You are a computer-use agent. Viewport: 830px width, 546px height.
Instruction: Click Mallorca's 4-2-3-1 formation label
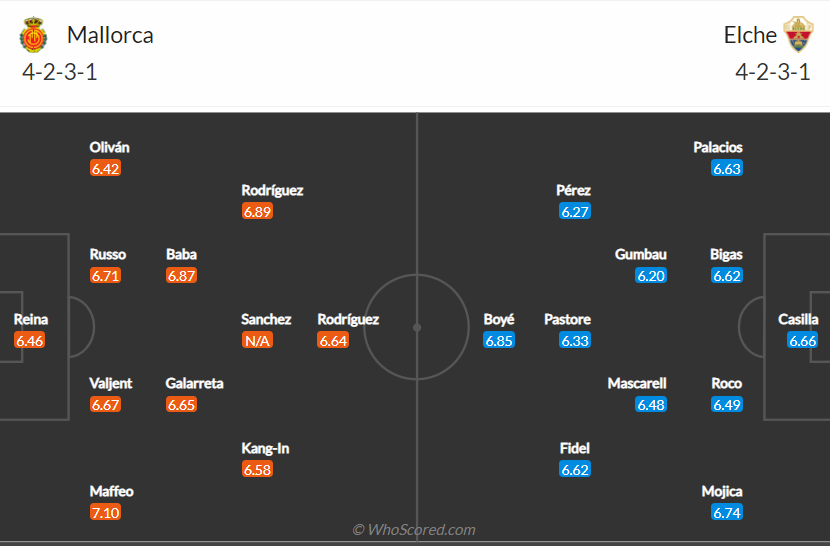(x=60, y=72)
